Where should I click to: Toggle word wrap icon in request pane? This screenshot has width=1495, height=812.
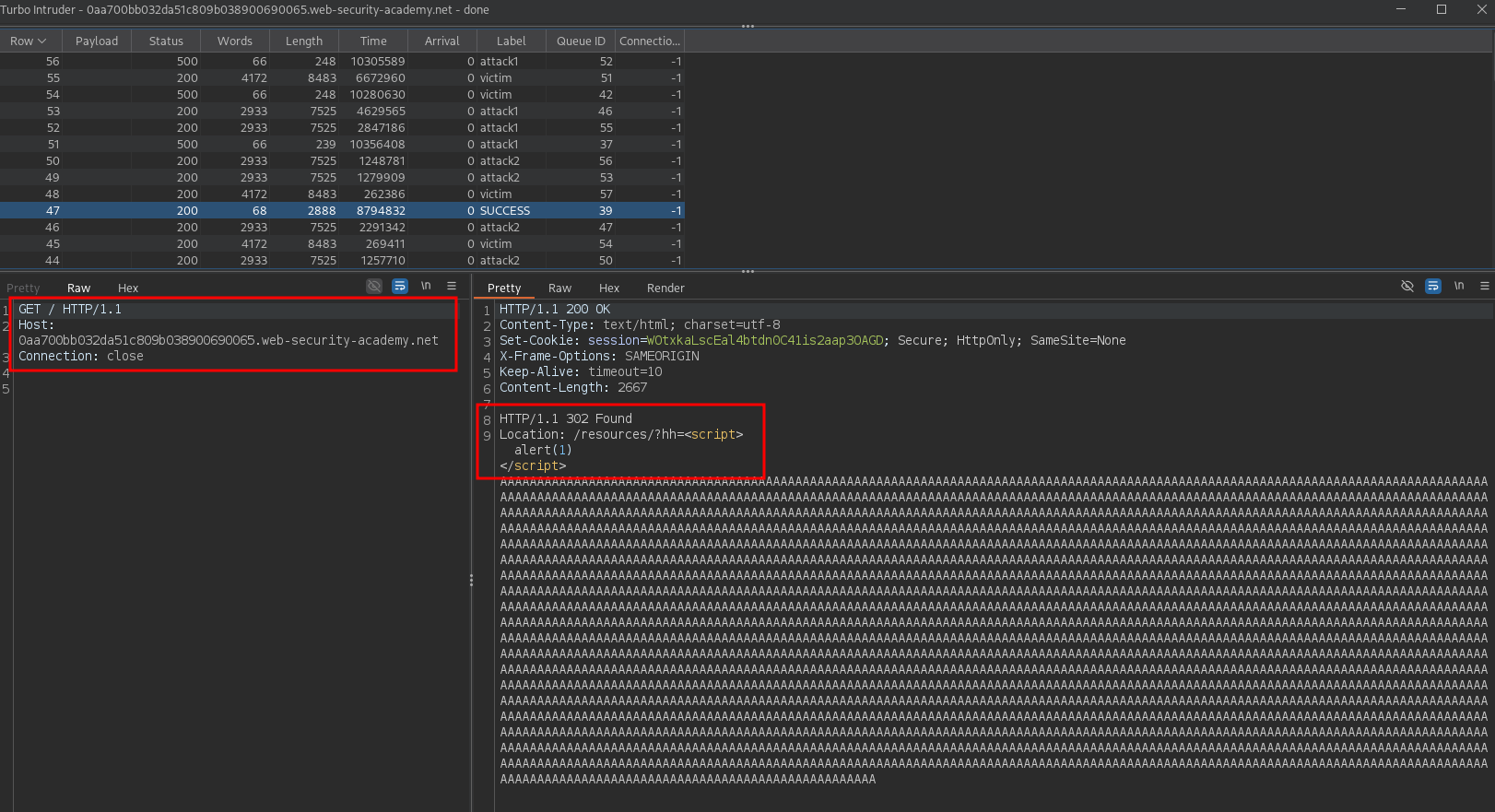[400, 287]
